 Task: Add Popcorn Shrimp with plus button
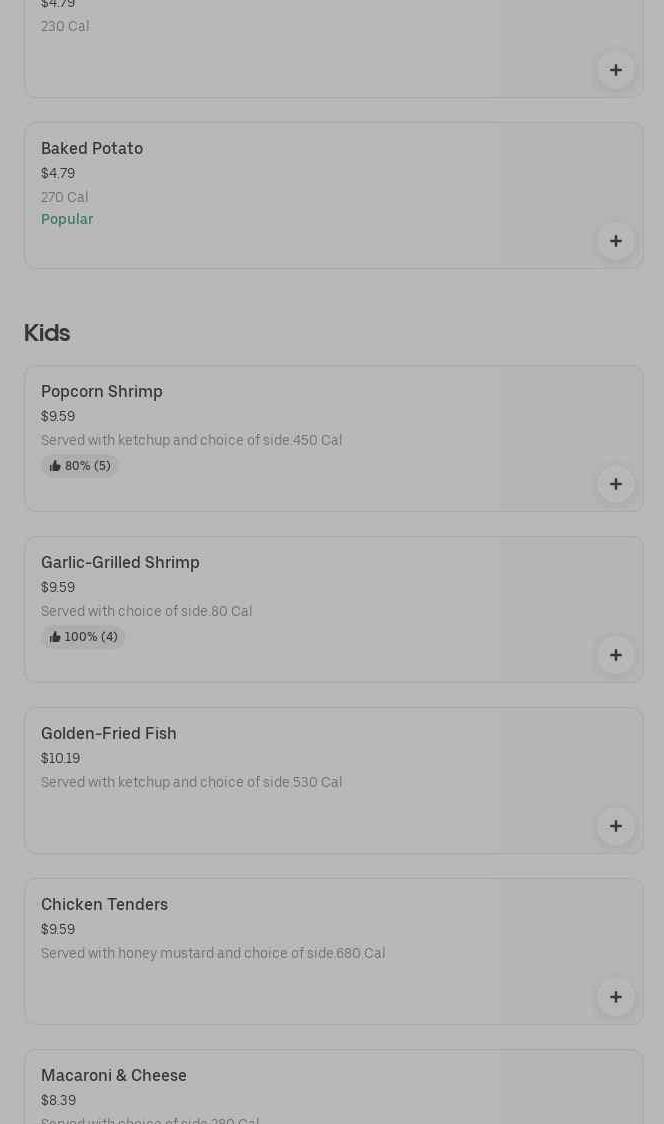[616, 484]
